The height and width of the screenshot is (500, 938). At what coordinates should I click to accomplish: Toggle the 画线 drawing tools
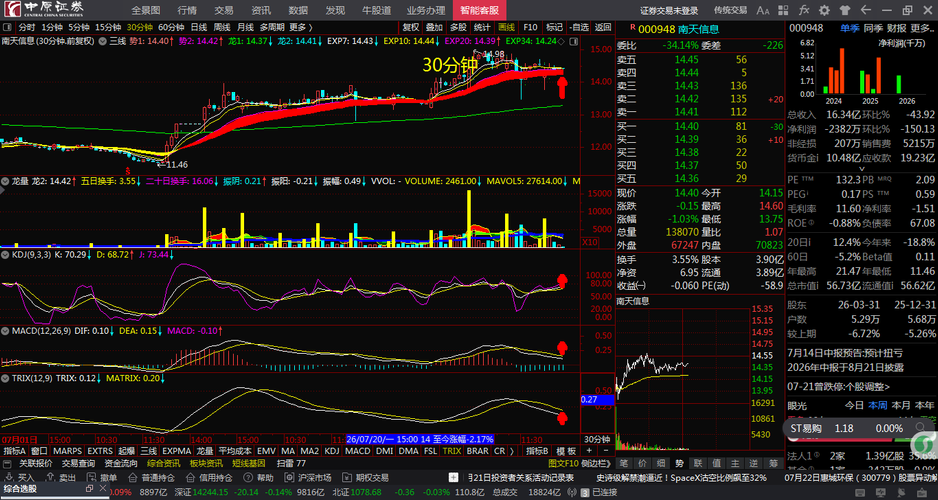click(506, 27)
